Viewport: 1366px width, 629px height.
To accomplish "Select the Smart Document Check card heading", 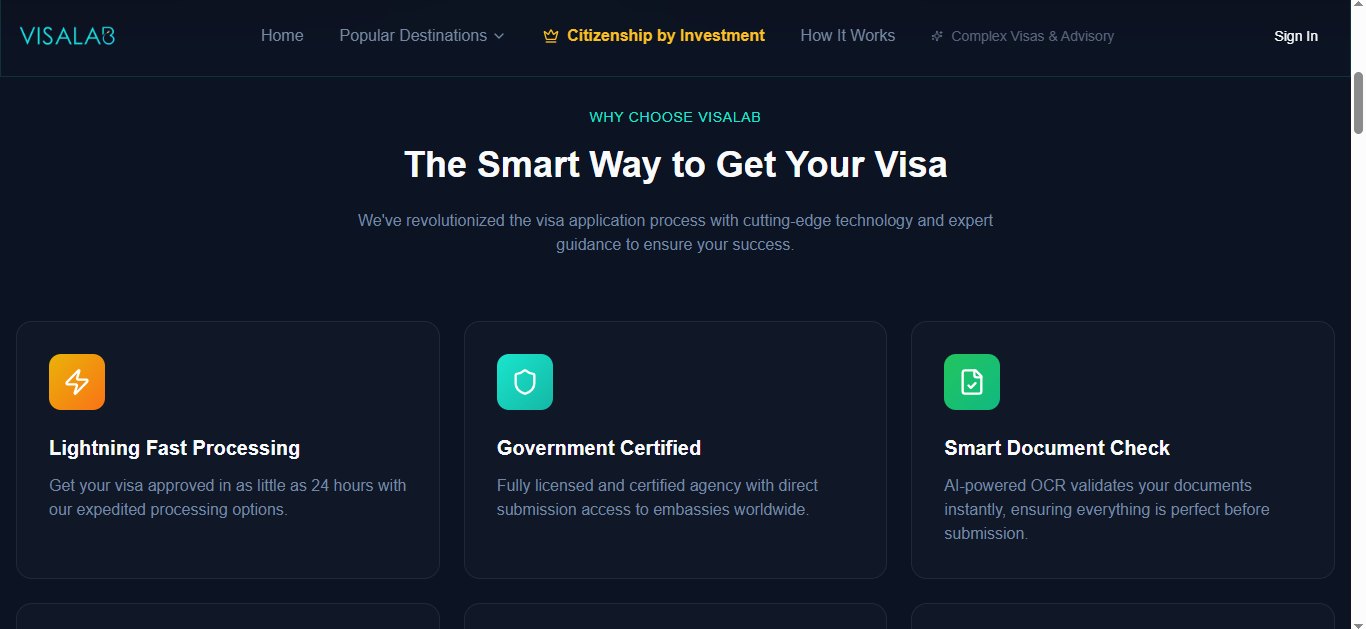I will point(1057,448).
